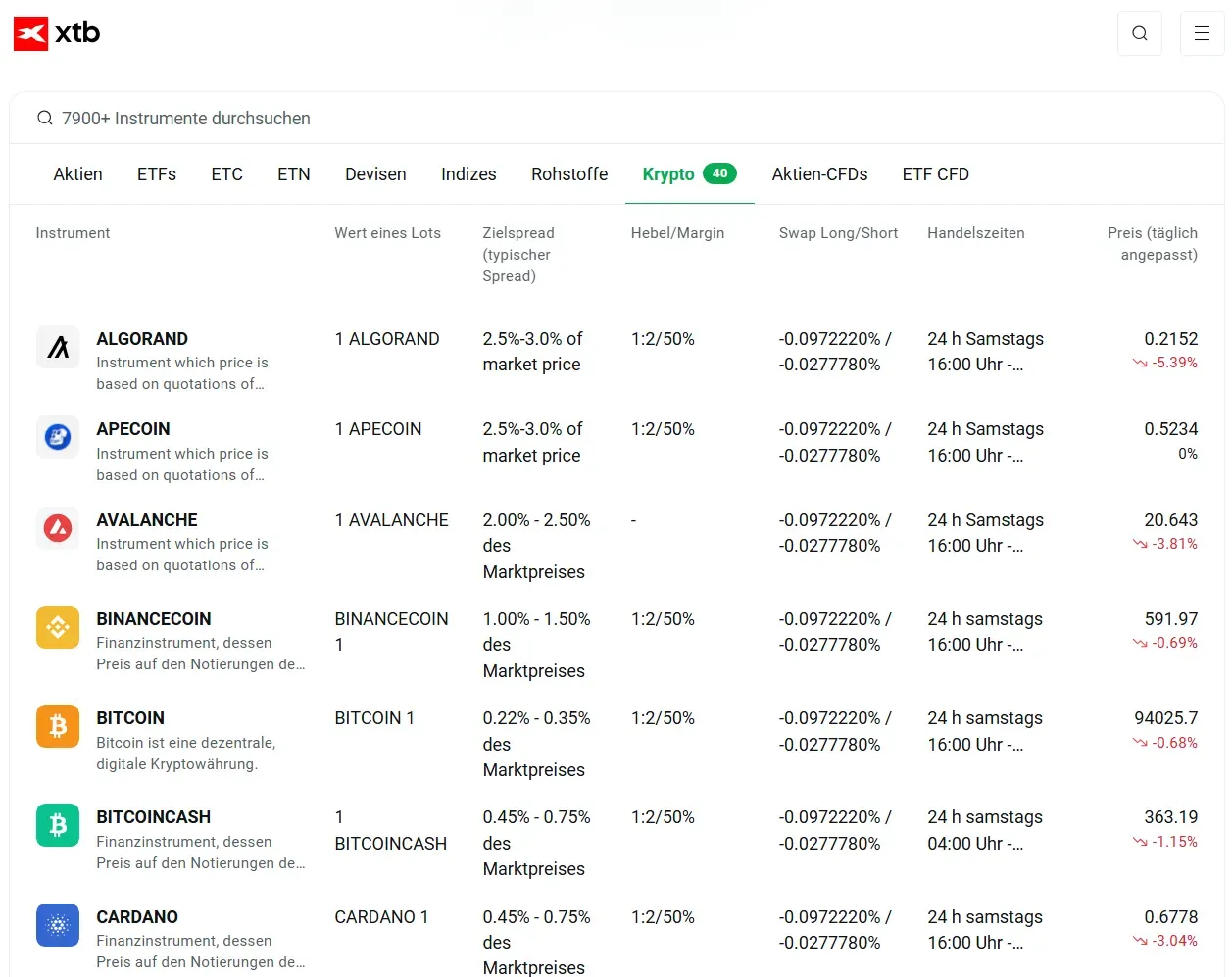The height and width of the screenshot is (977, 1232).
Task: Open the BINANCECOIN instrument
Action: pos(154,619)
